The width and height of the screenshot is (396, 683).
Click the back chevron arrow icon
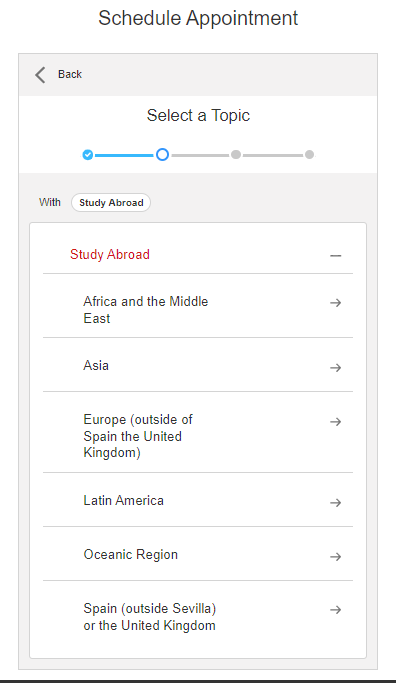pos(40,74)
